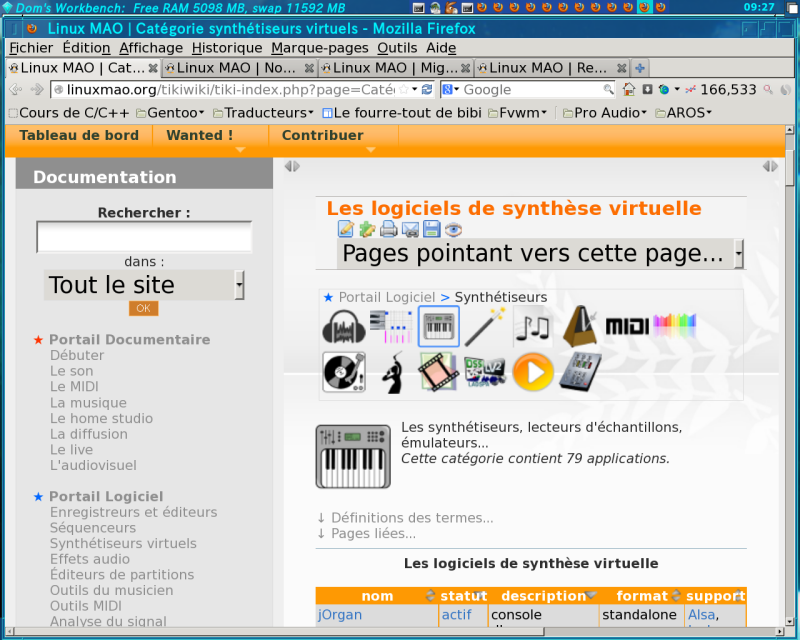Screen dimensions: 800x640
Task: Click the forward navigation arrow
Action: click(x=37, y=90)
